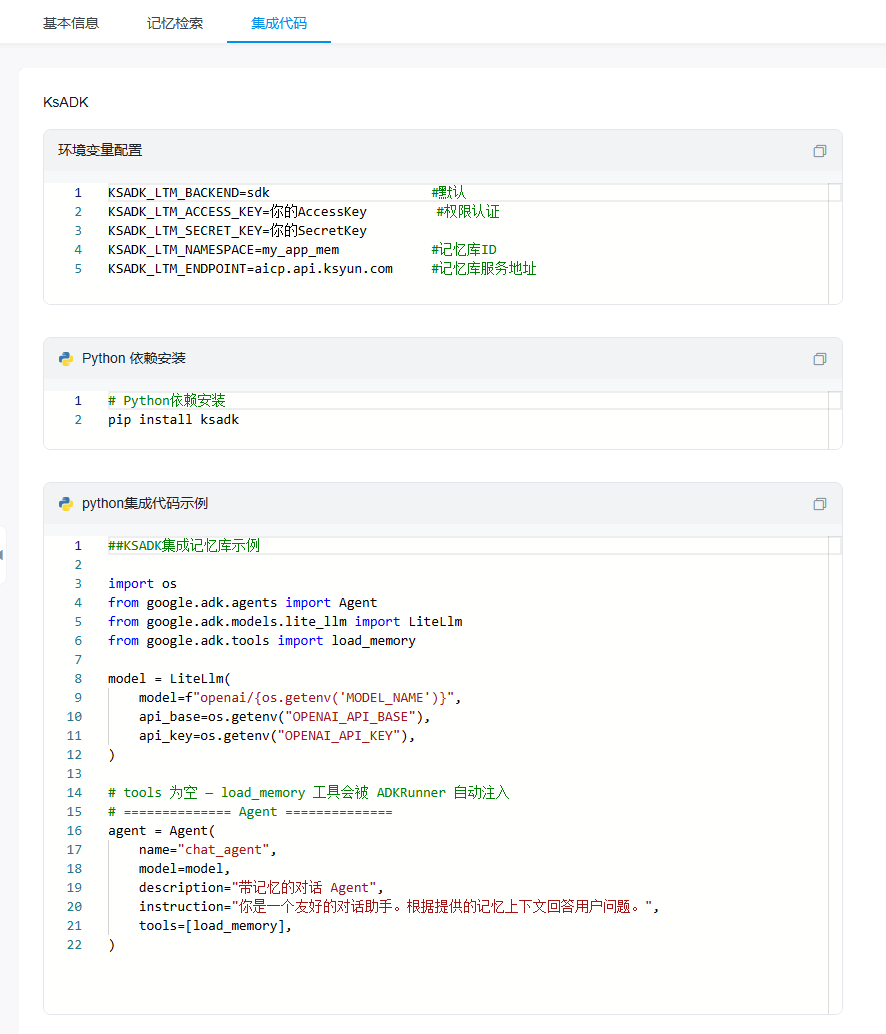Copy the 环境变量配置 code block
886x1034 pixels.
(x=820, y=151)
